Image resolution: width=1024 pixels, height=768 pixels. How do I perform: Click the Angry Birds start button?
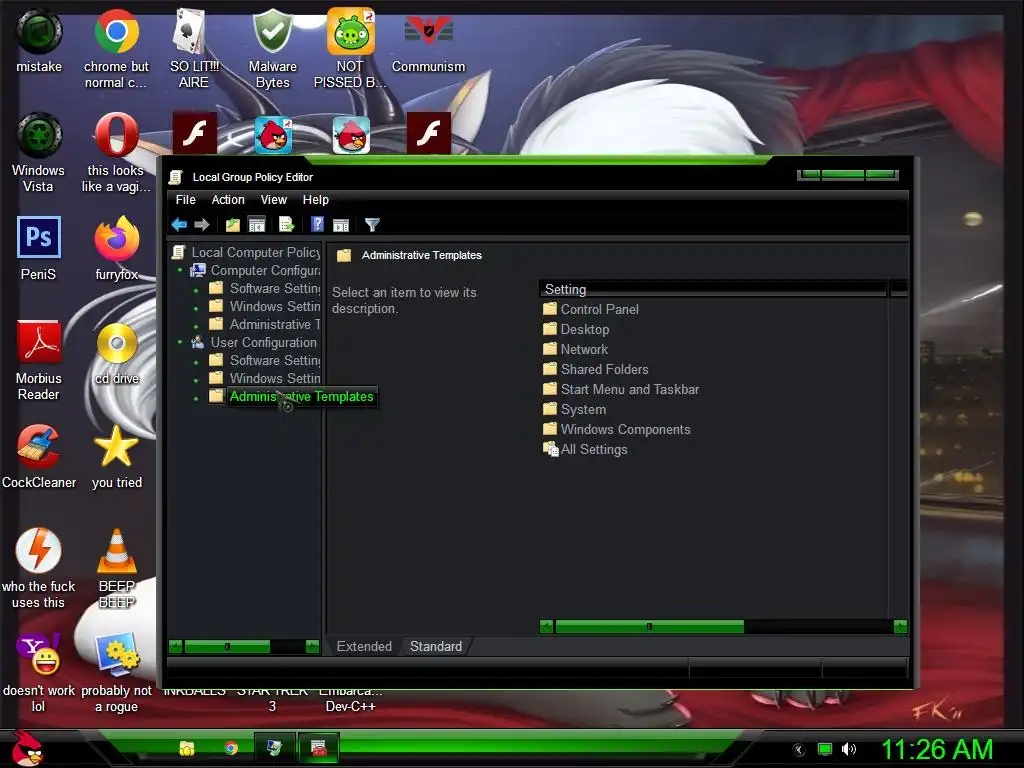click(28, 748)
